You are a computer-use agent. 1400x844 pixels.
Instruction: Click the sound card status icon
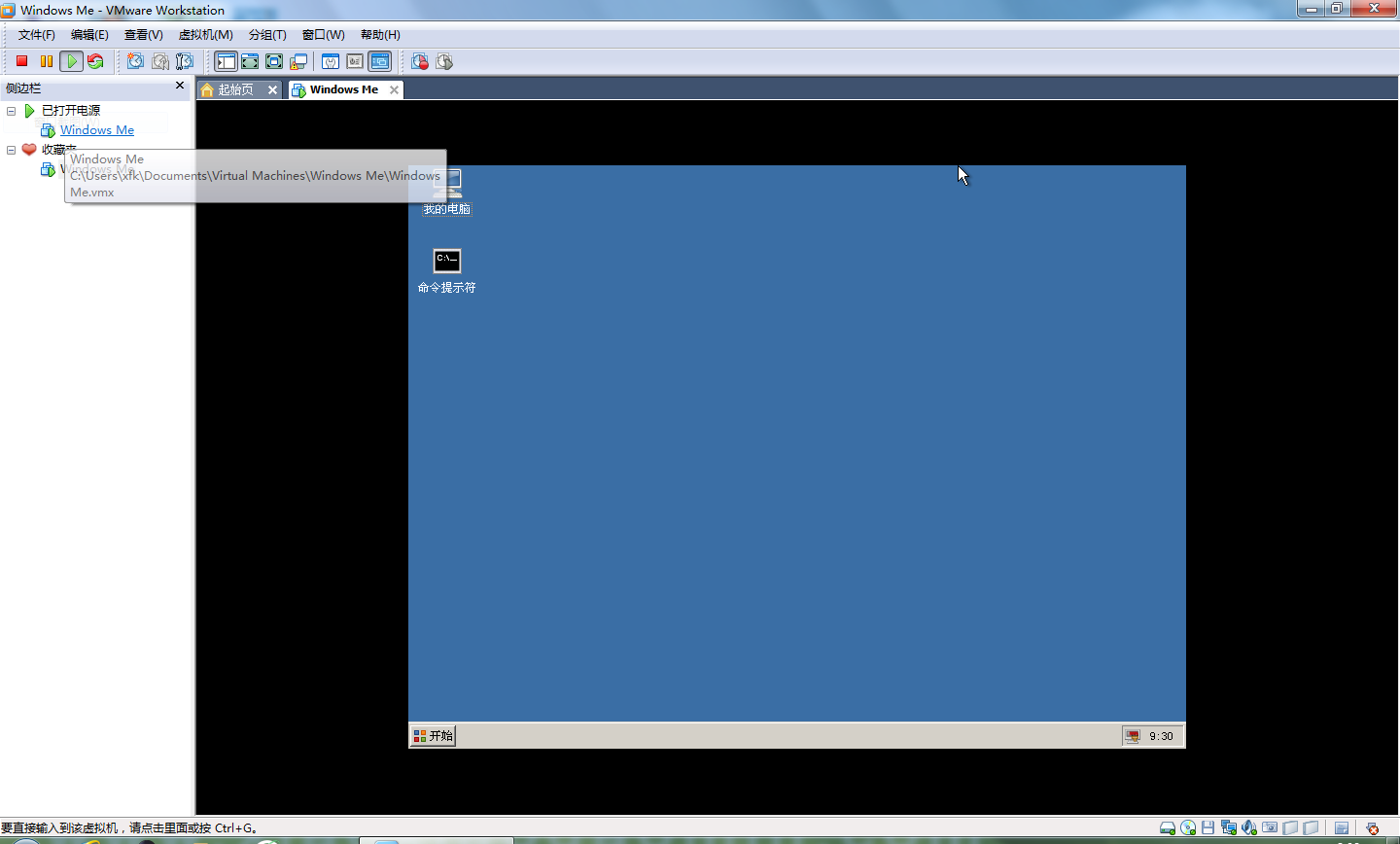1249,828
